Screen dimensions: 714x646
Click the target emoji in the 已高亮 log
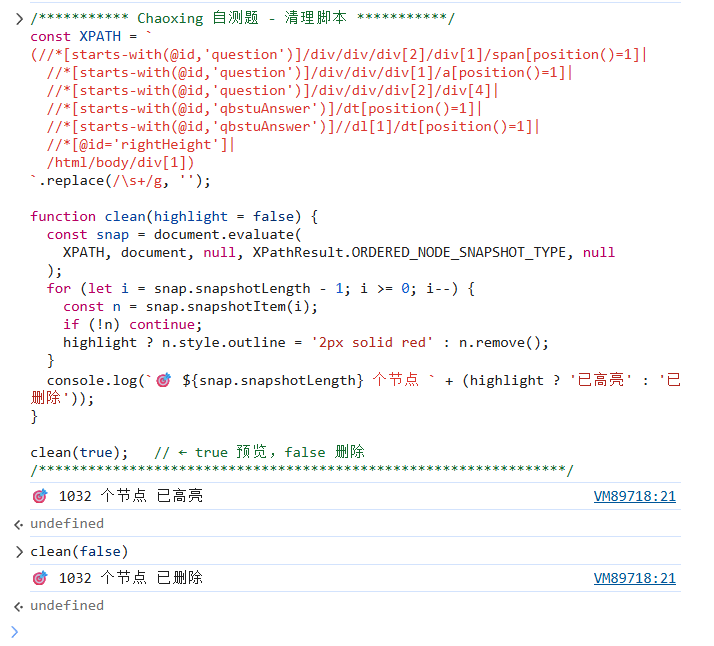point(40,496)
